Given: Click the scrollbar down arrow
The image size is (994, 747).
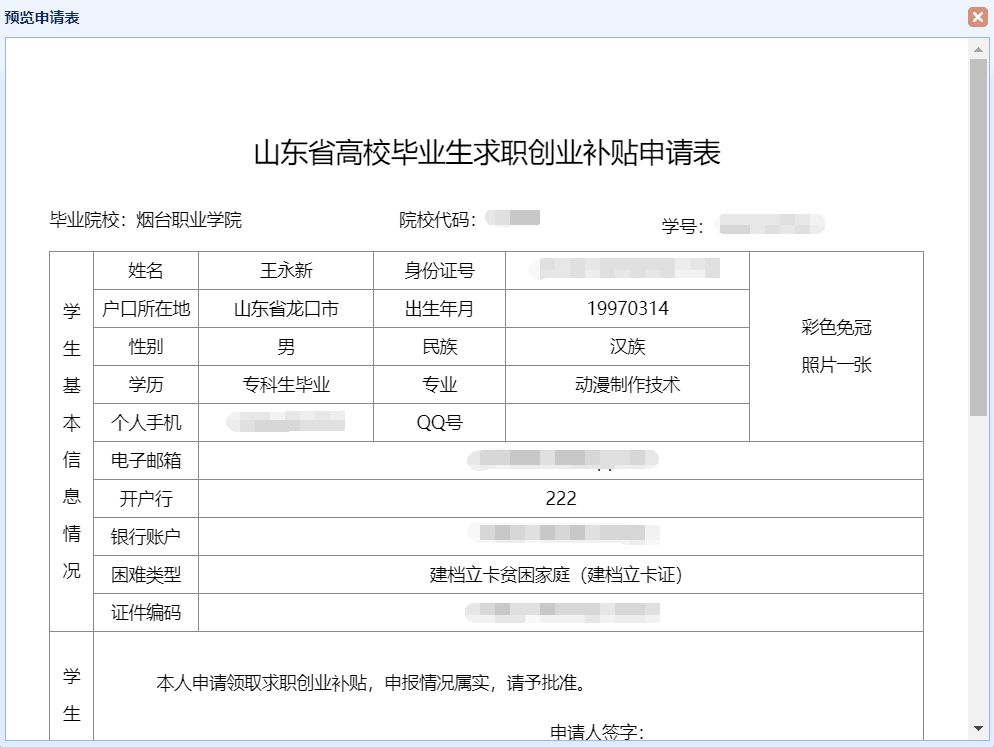Looking at the screenshot, I should [978, 728].
